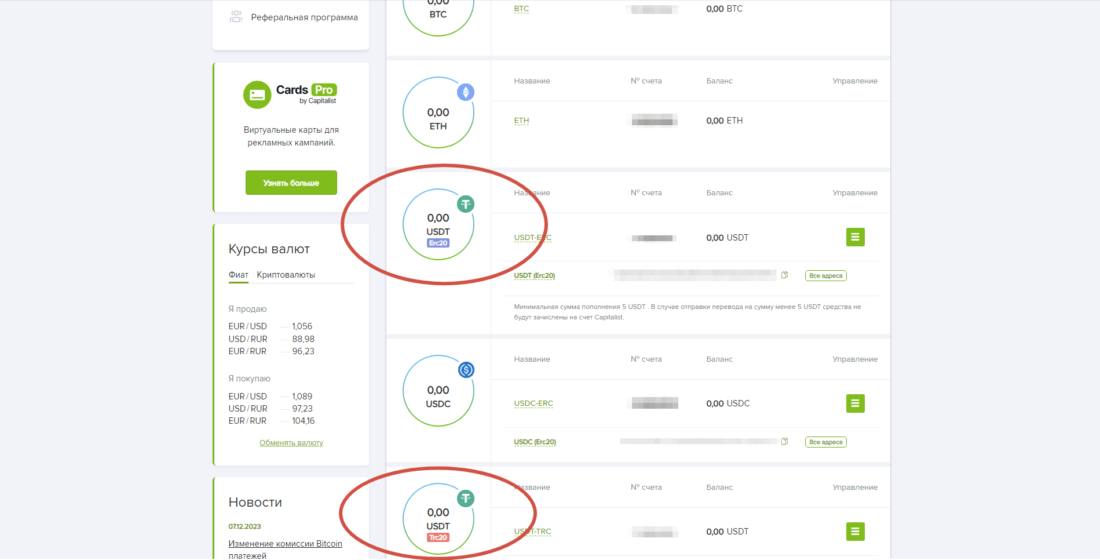Viewport: 1100px width, 560px height.
Task: Click the blurred ETH account number
Action: tap(654, 121)
